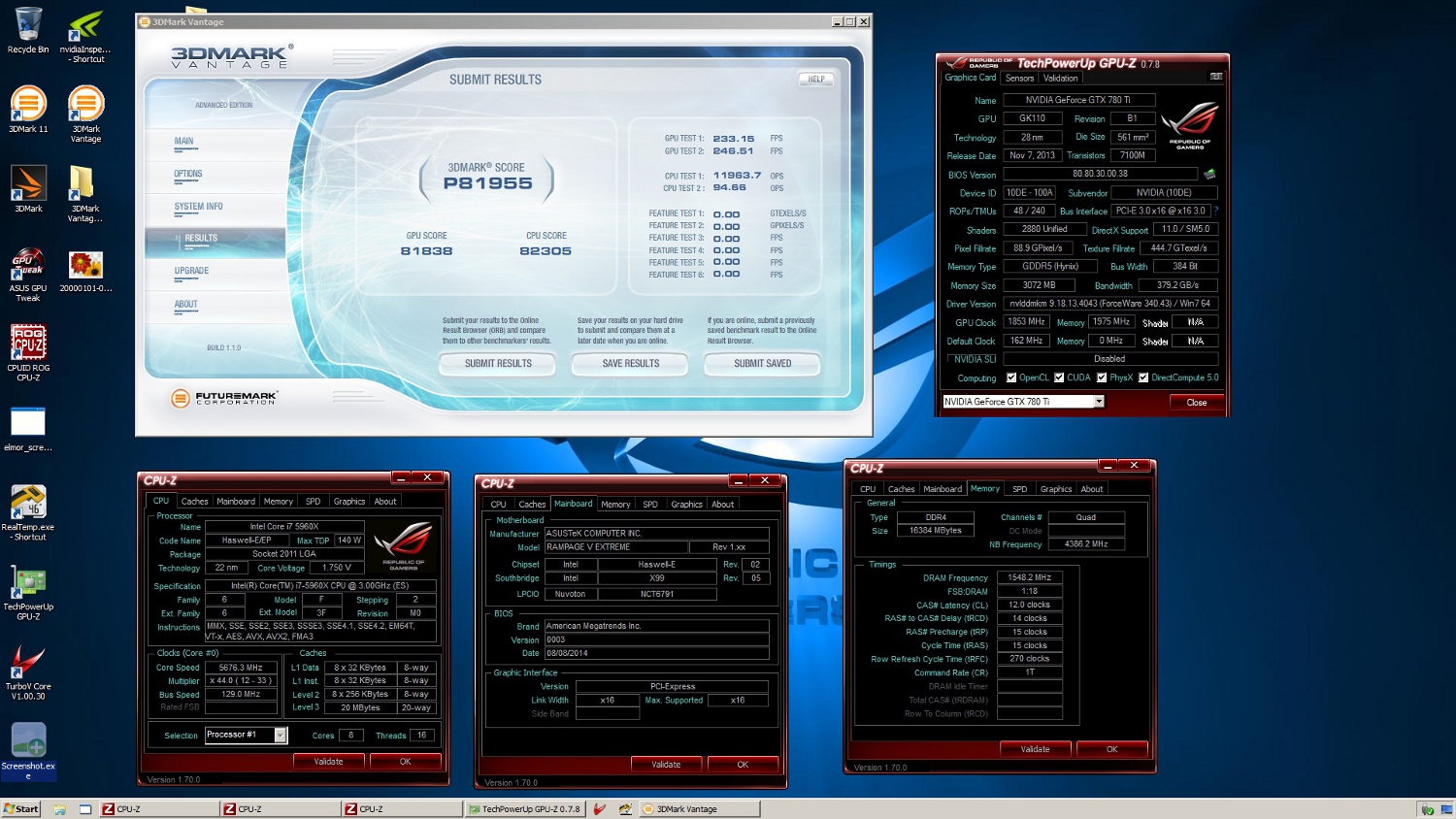This screenshot has width=1456, height=819.
Task: Click the Bus Interface question mark in GPU-Z
Action: 1216,211
